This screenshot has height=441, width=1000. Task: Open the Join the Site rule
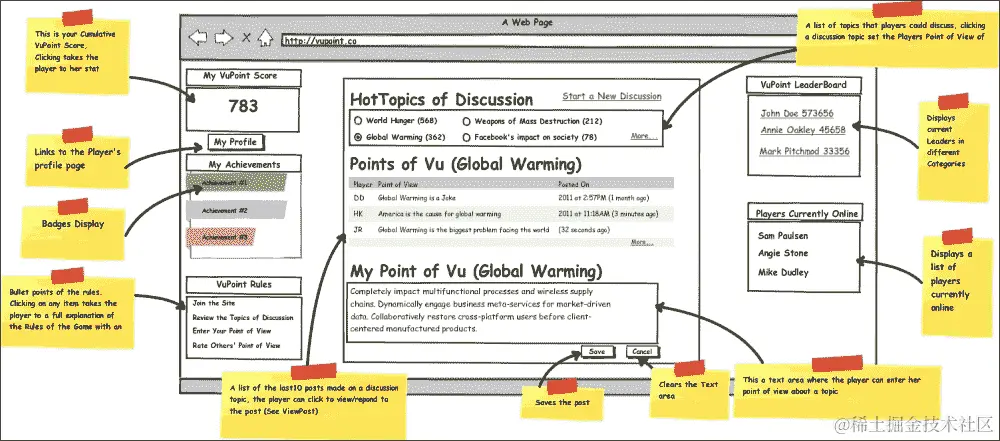[214, 303]
